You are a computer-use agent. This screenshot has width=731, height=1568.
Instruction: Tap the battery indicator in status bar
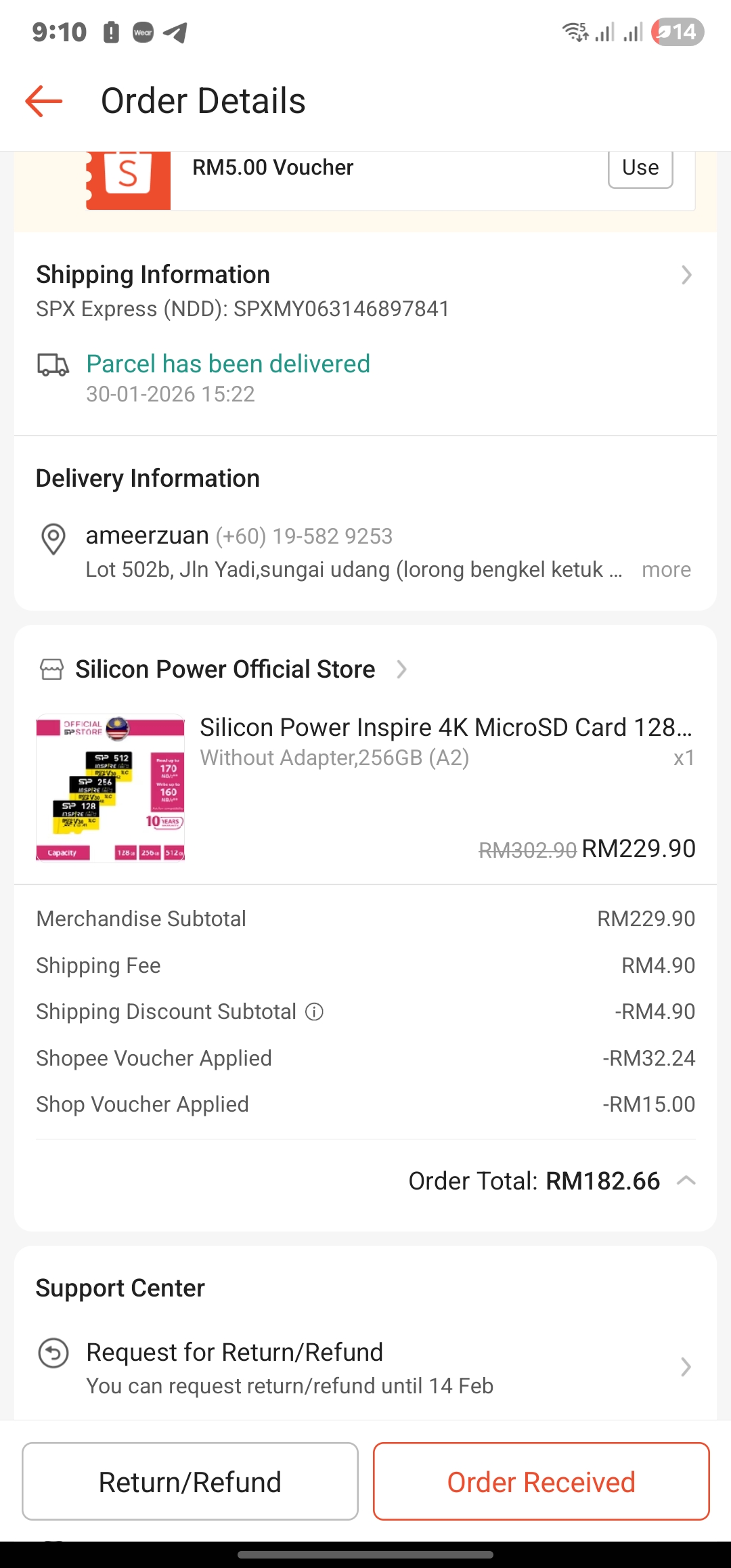pos(678,32)
